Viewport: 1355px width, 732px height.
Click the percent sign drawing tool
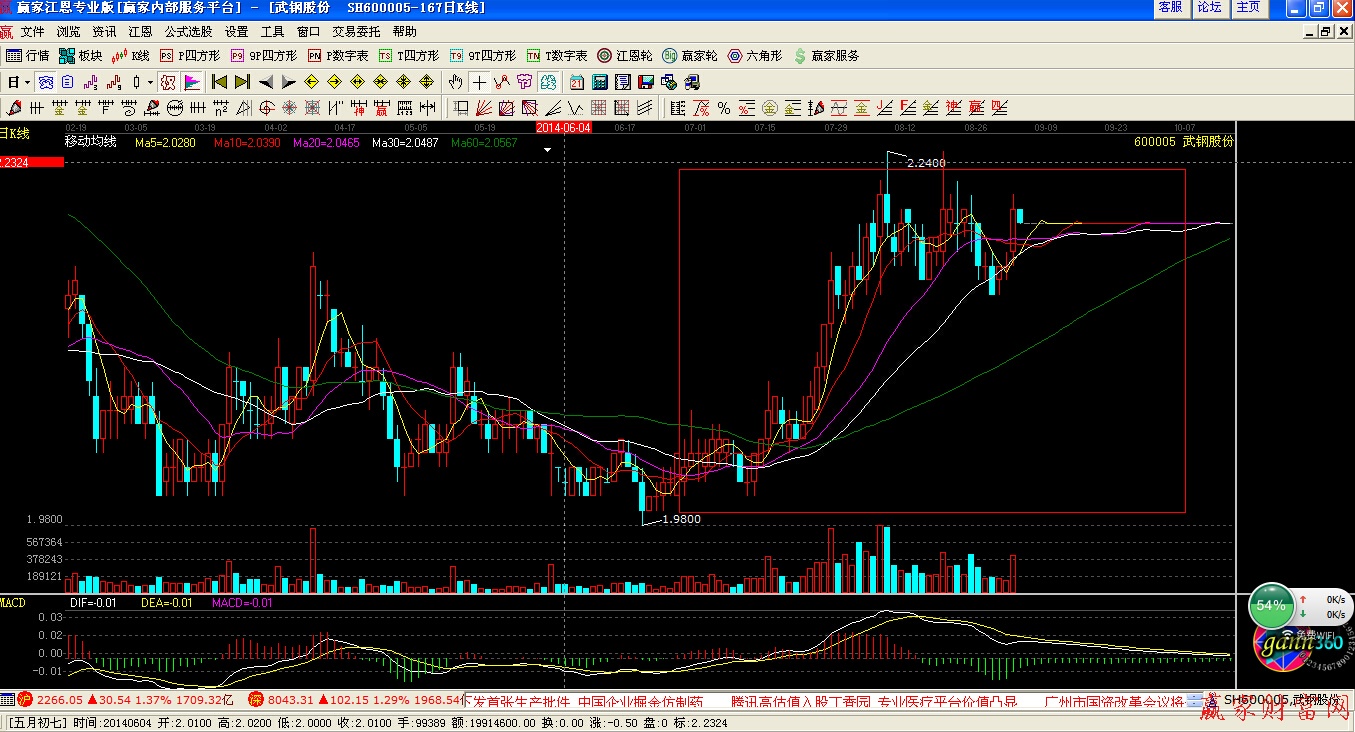[723, 108]
